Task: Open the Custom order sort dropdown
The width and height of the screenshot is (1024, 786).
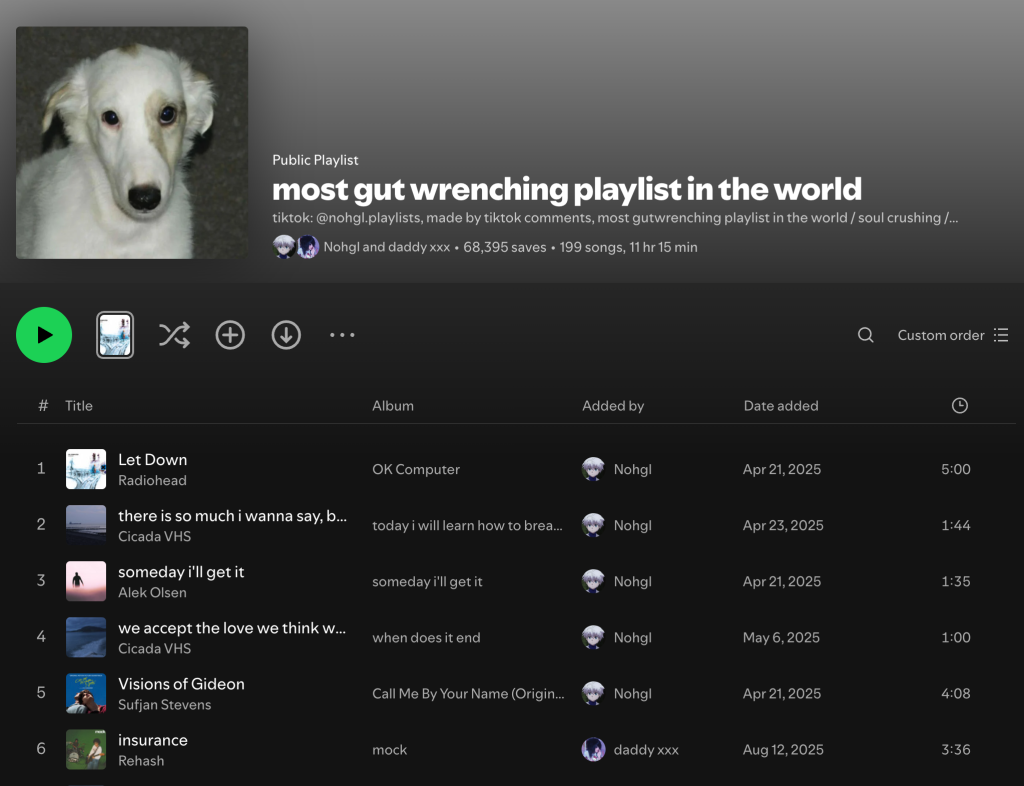Action: [x=952, y=335]
